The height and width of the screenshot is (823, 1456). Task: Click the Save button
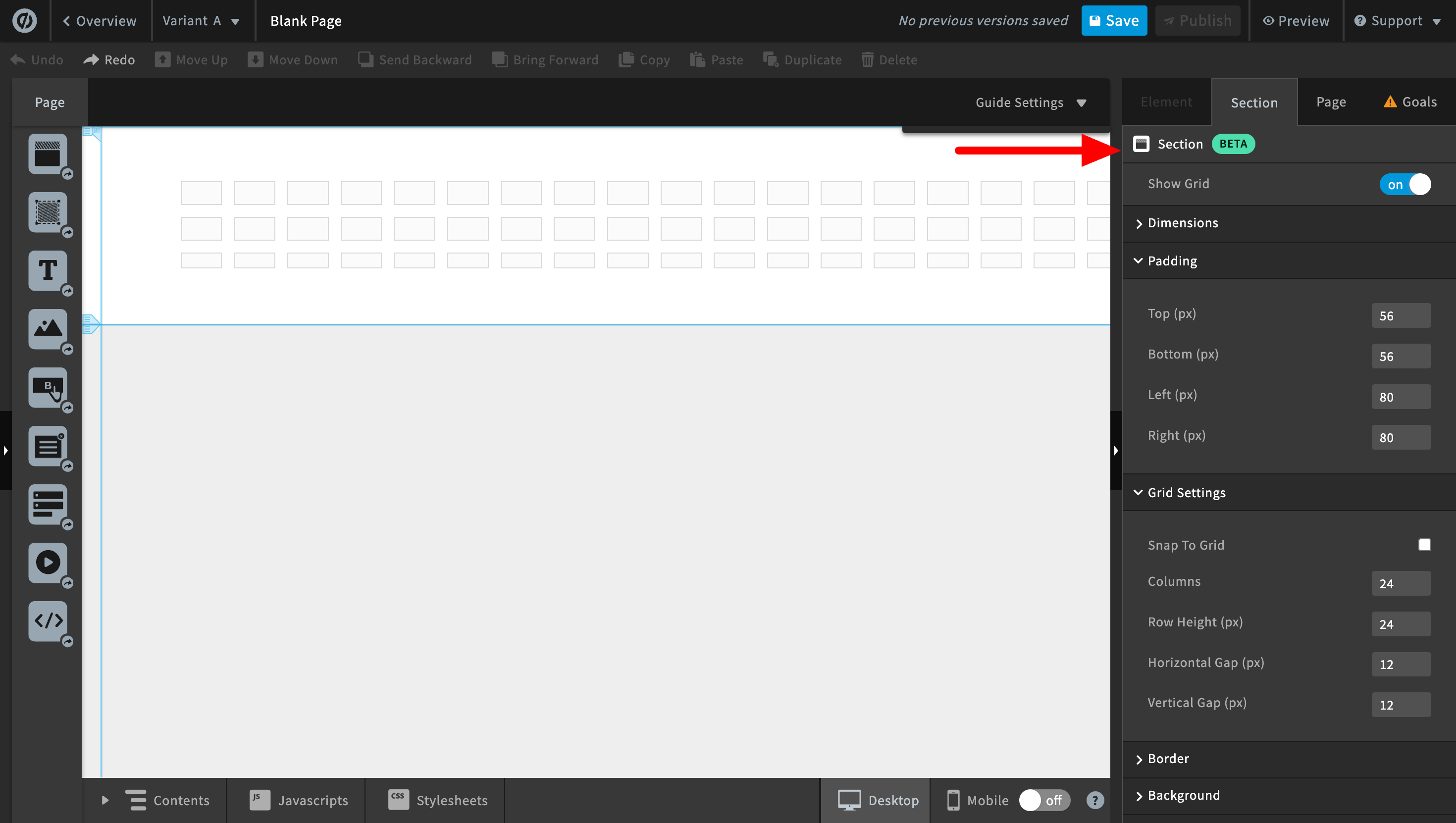[1113, 21]
